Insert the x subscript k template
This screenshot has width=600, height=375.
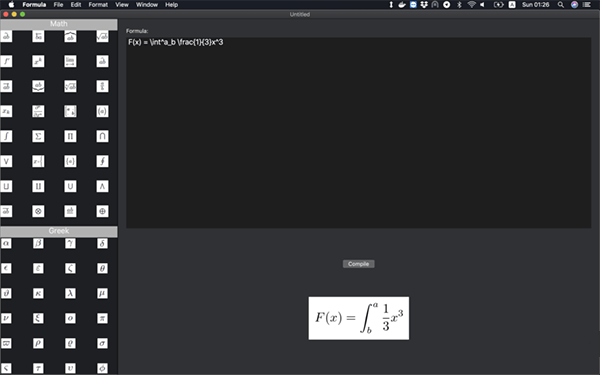[6, 111]
